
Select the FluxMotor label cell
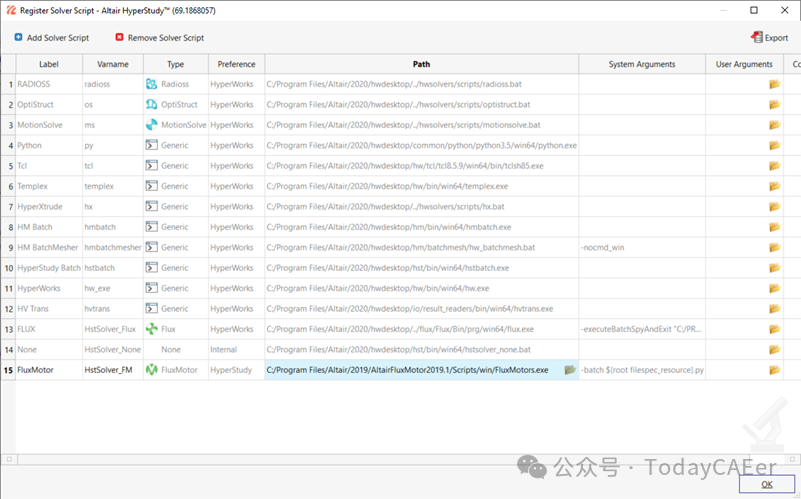tap(49, 370)
